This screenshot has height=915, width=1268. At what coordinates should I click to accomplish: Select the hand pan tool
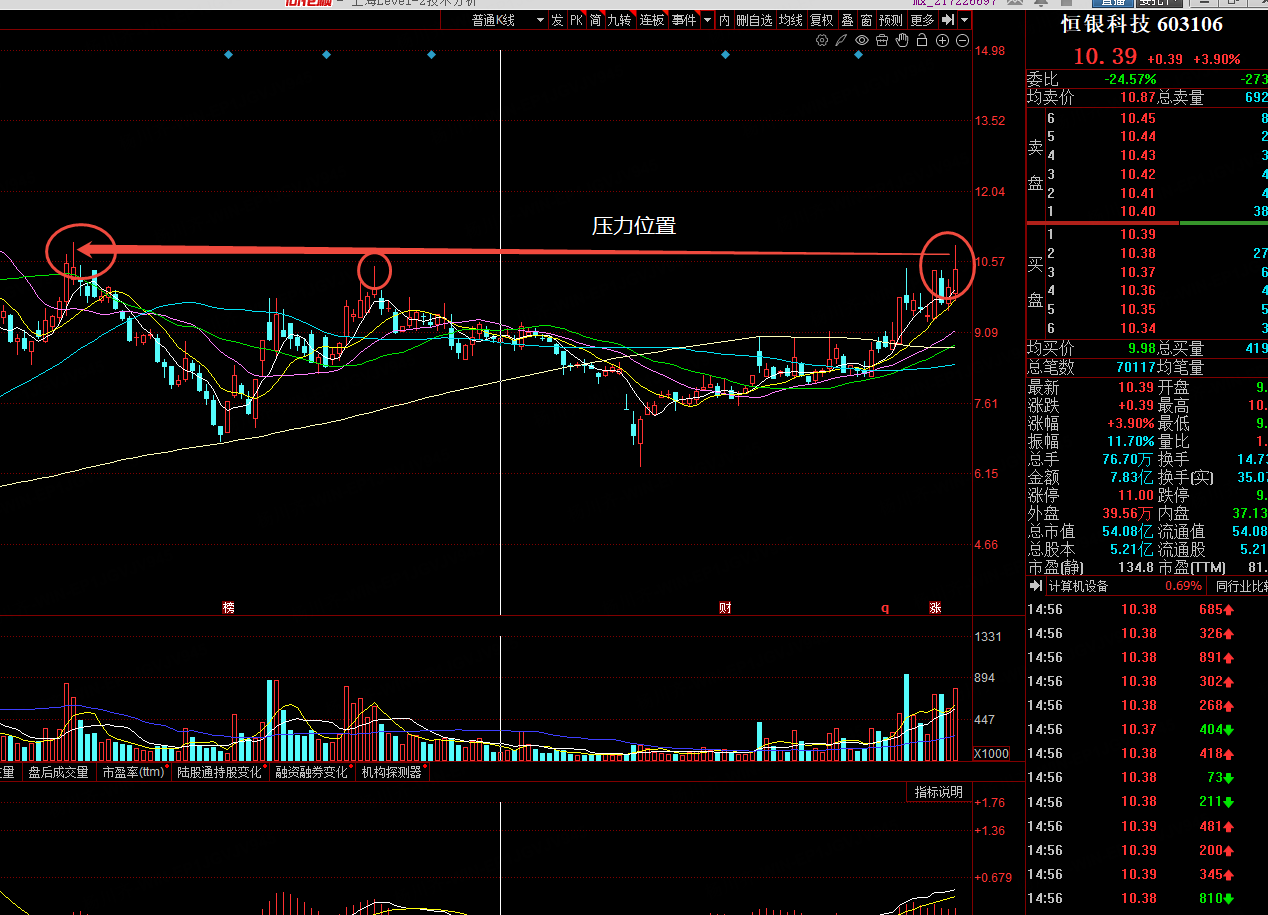coord(902,40)
